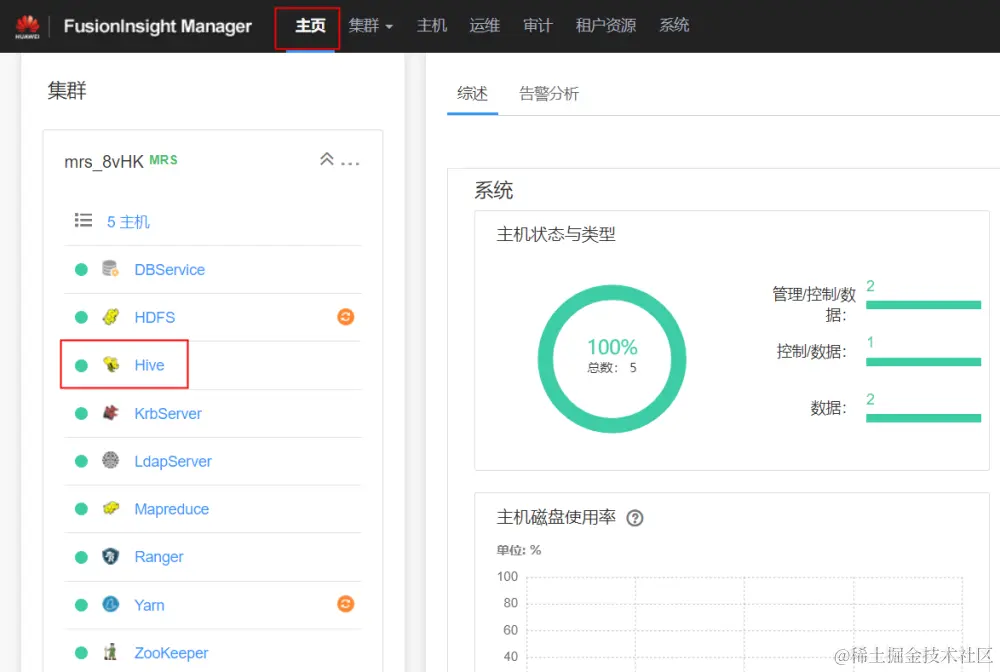The image size is (1000, 672).
Task: Open the 审计 navigation item
Action: point(538,26)
